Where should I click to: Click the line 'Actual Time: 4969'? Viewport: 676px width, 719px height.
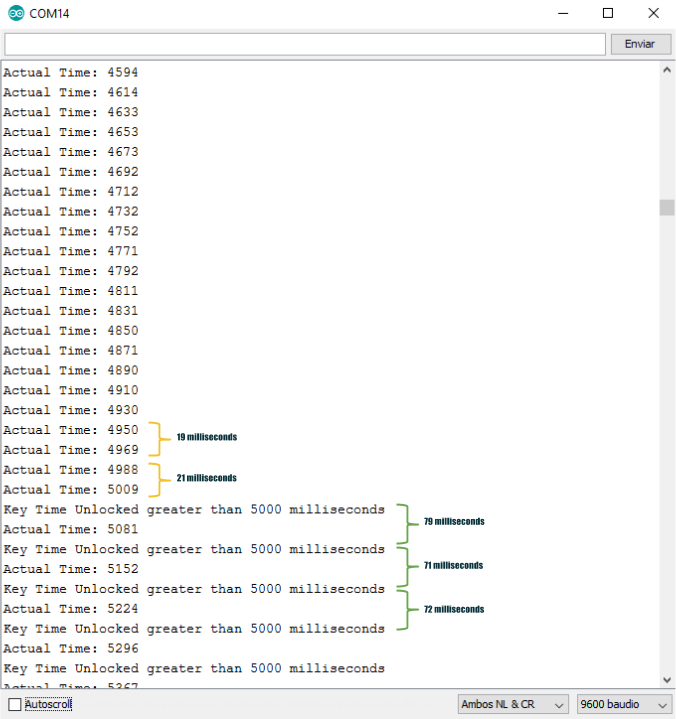71,450
